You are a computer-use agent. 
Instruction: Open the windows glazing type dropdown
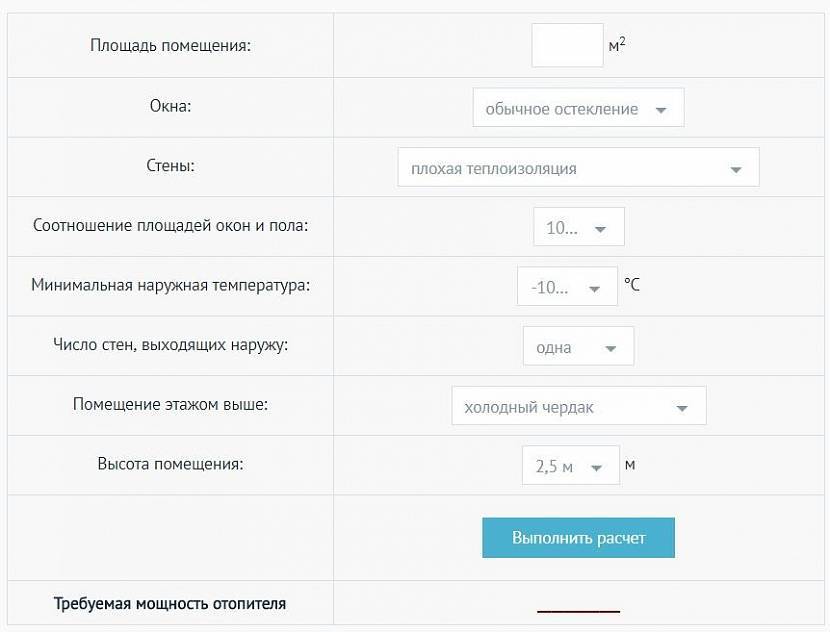578,109
